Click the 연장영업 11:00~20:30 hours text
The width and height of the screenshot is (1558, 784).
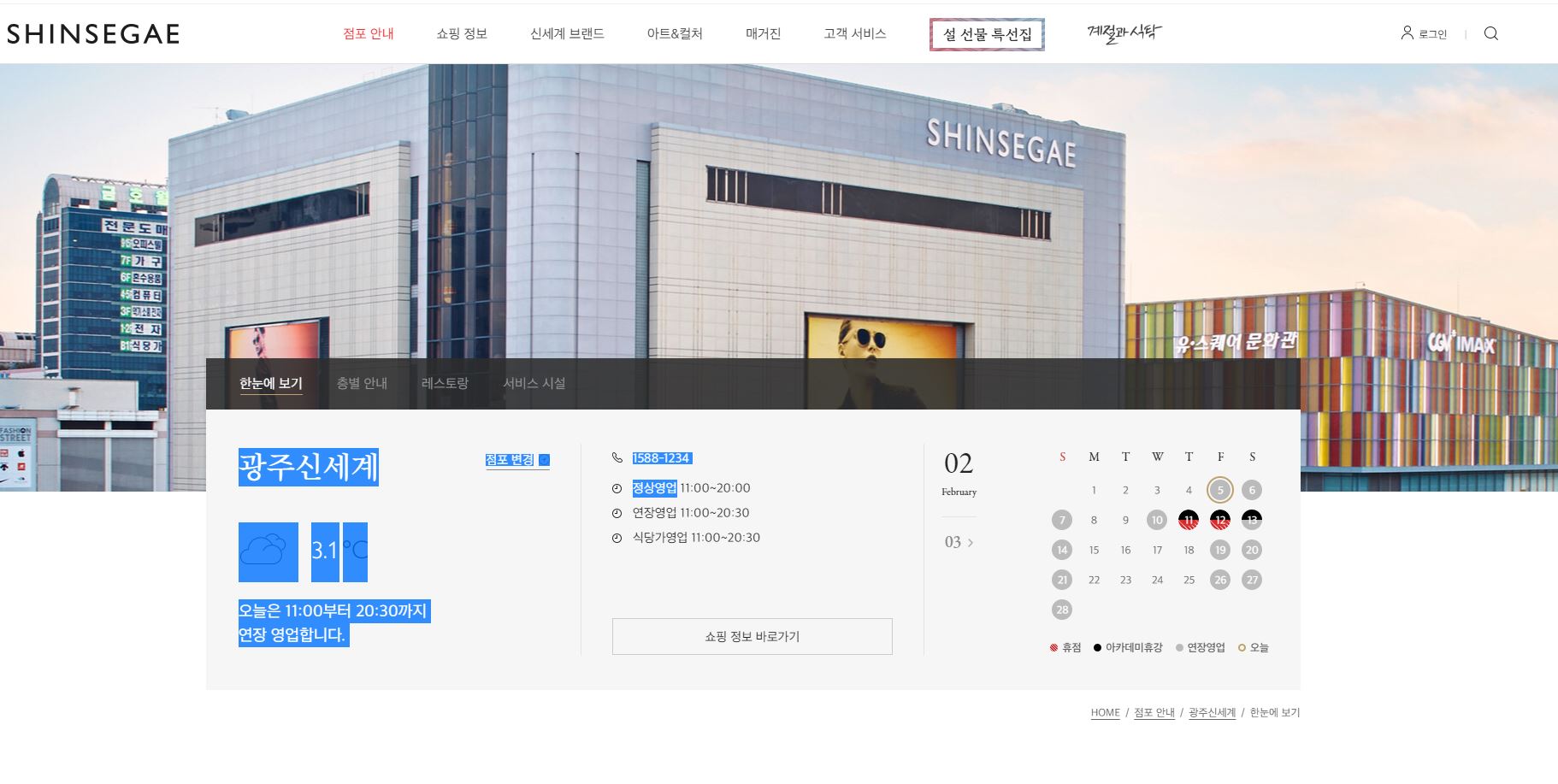point(691,513)
